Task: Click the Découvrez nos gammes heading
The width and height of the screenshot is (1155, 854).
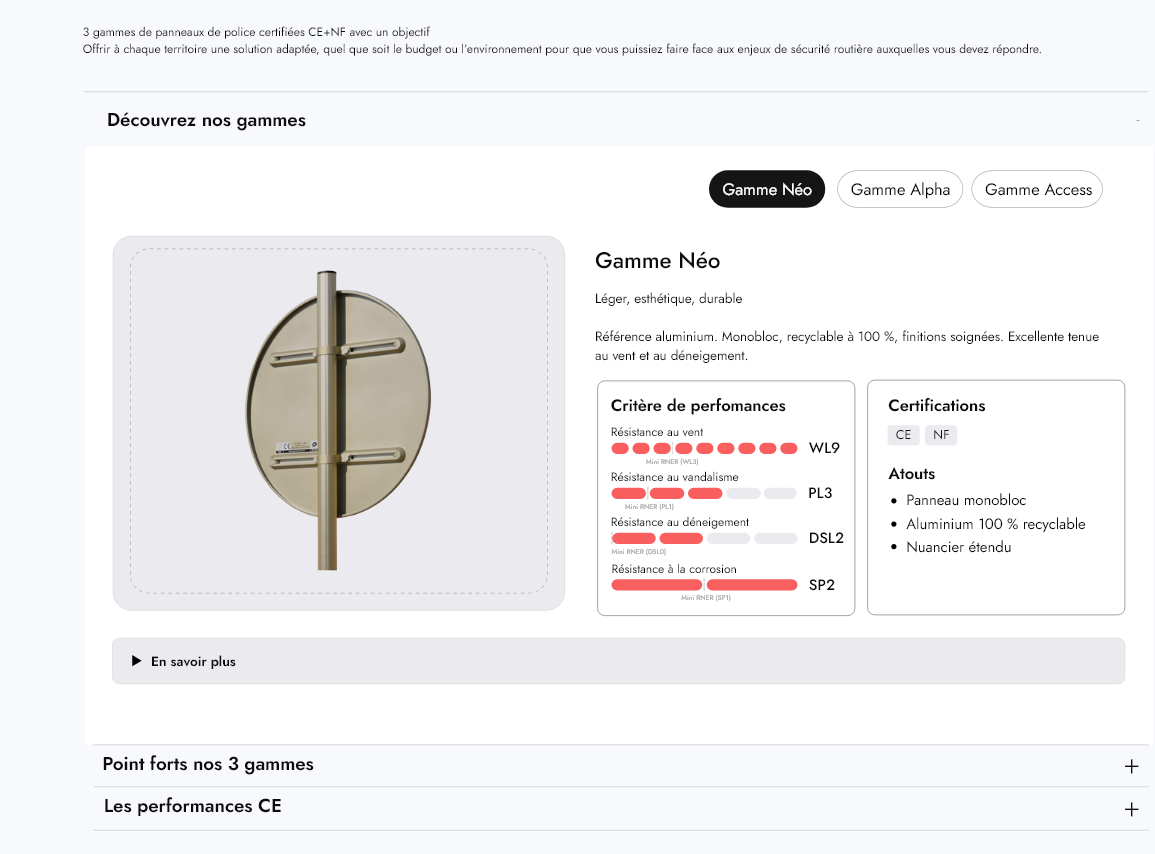Action: [206, 120]
